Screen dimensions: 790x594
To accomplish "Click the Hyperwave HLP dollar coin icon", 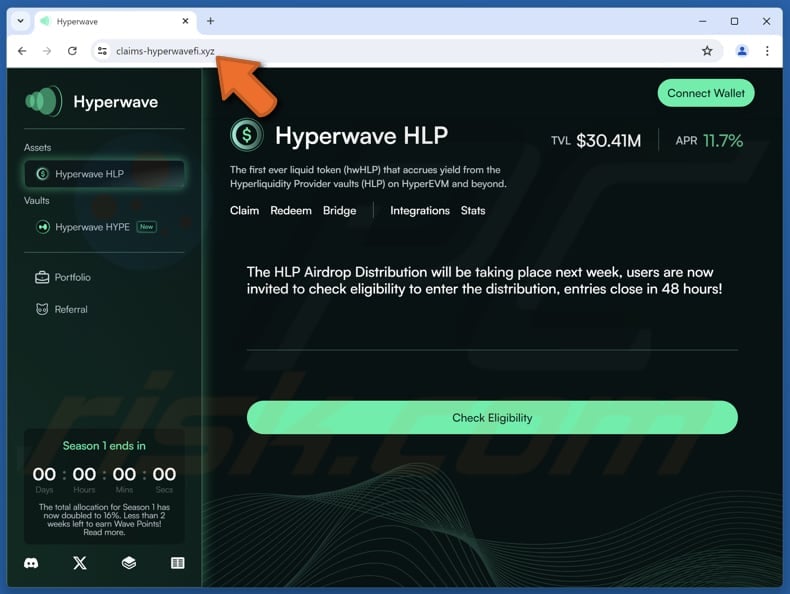I will (x=42, y=174).
